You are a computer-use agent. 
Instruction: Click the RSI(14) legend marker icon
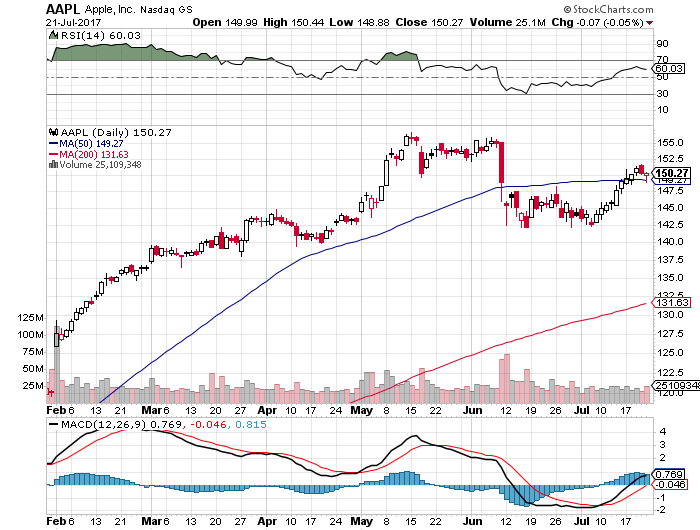pos(54,36)
